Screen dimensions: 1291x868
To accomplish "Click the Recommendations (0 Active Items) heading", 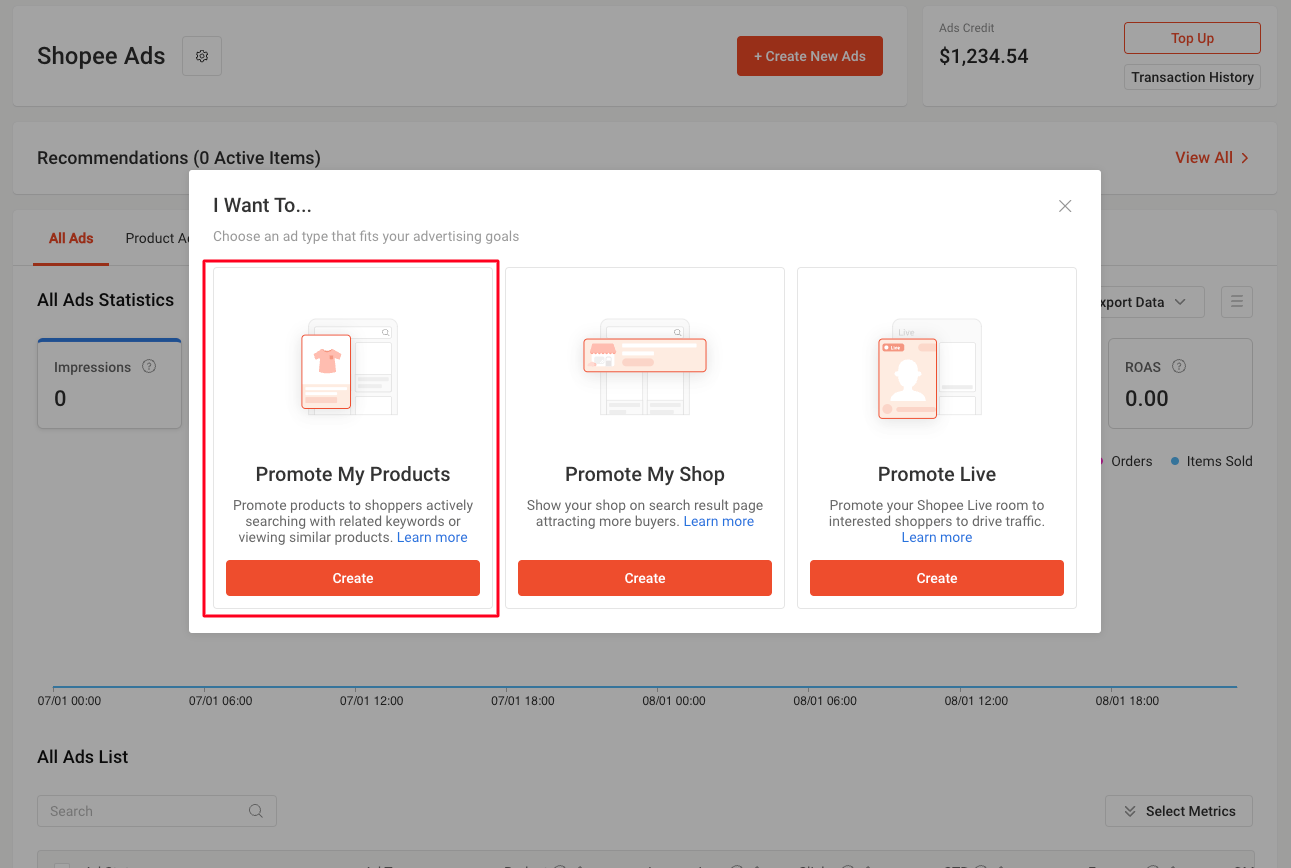I will coord(179,158).
